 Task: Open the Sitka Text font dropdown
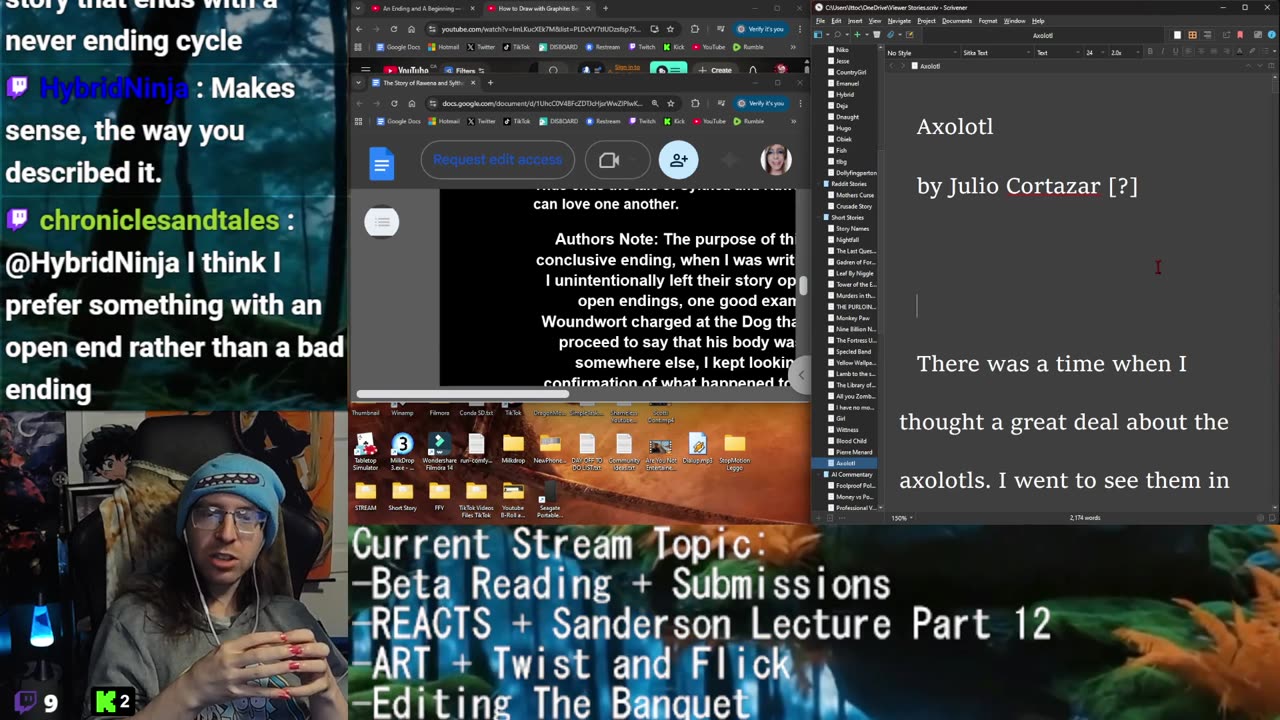point(996,53)
